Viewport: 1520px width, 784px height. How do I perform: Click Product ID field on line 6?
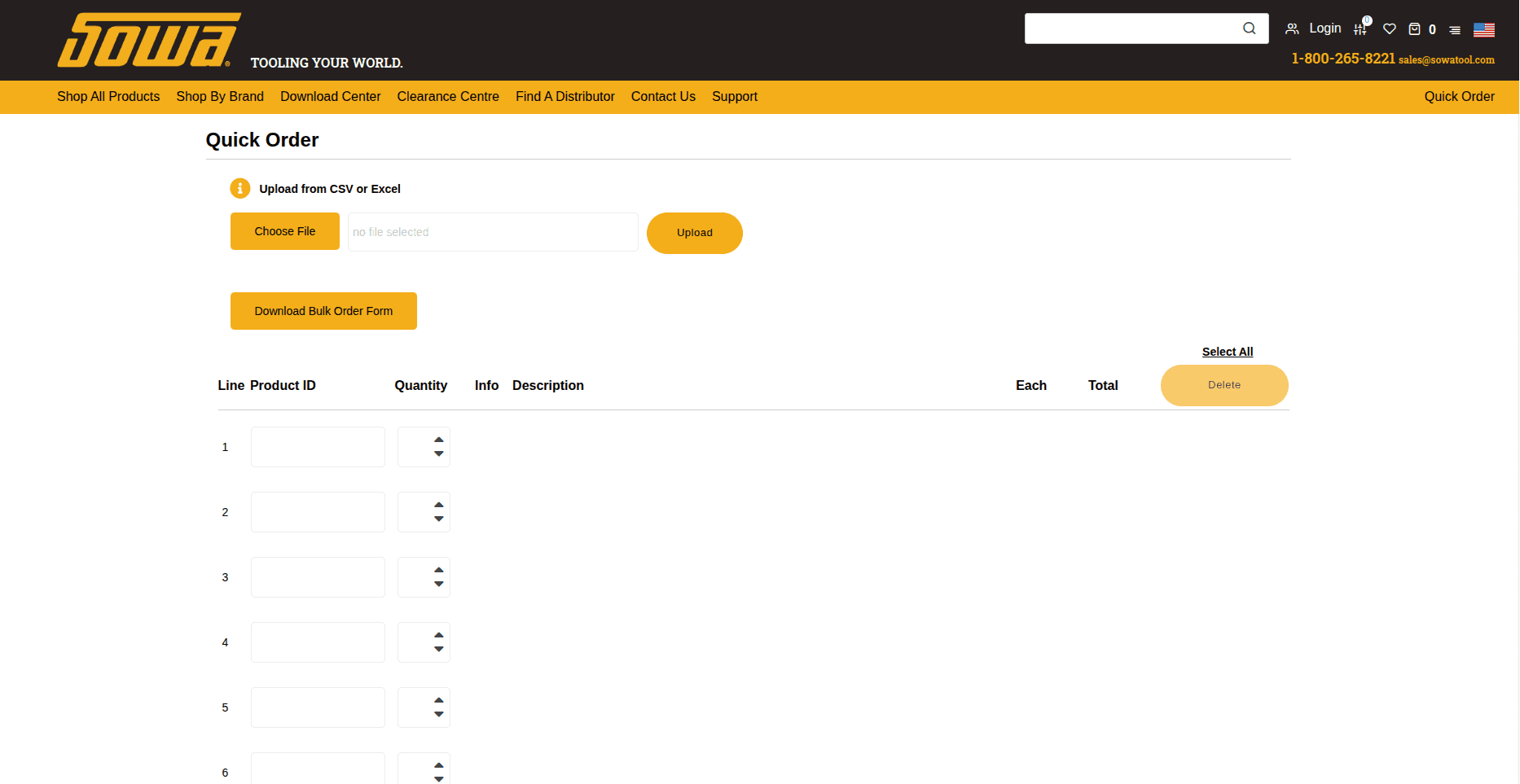click(318, 769)
